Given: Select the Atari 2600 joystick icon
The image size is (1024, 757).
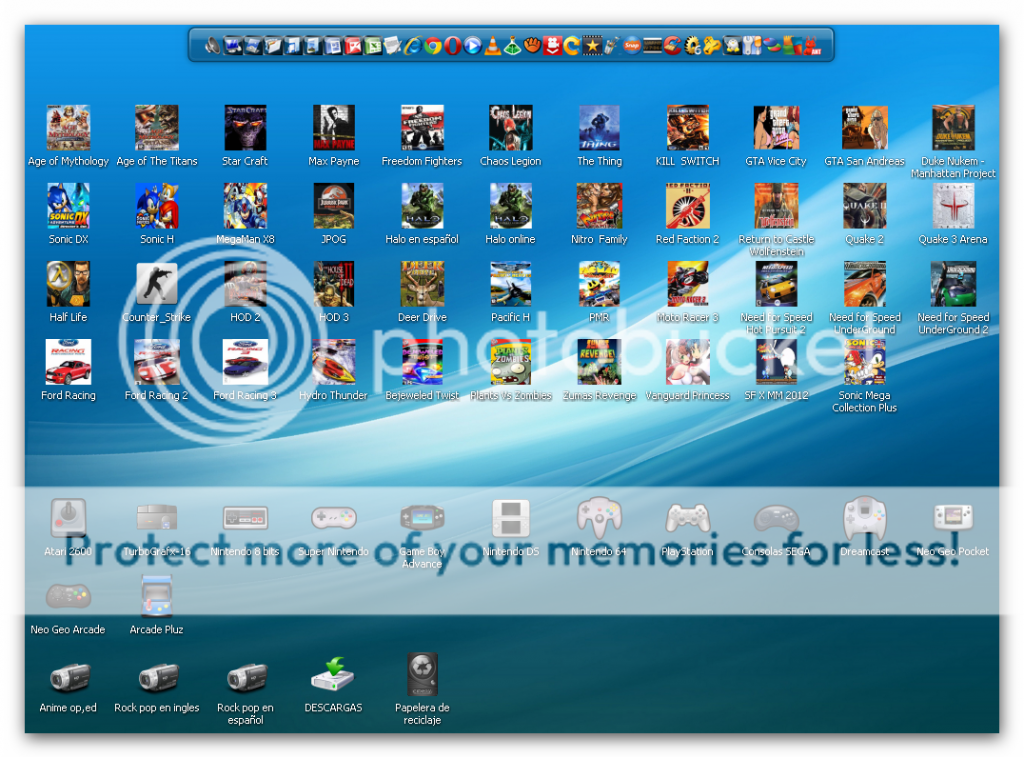Looking at the screenshot, I should click(69, 519).
